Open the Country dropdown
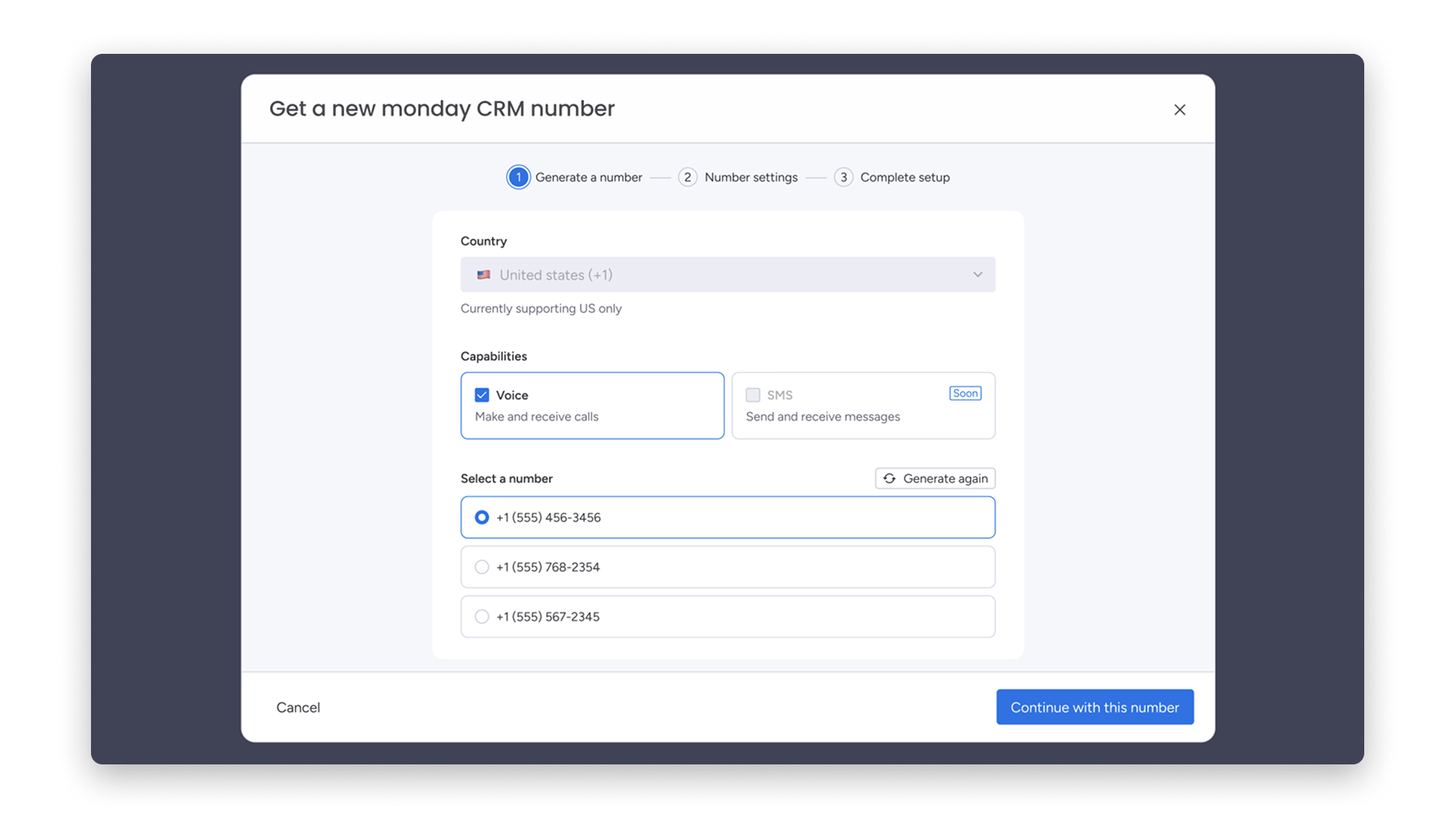Image resolution: width=1456 pixels, height=819 pixels. [x=727, y=275]
